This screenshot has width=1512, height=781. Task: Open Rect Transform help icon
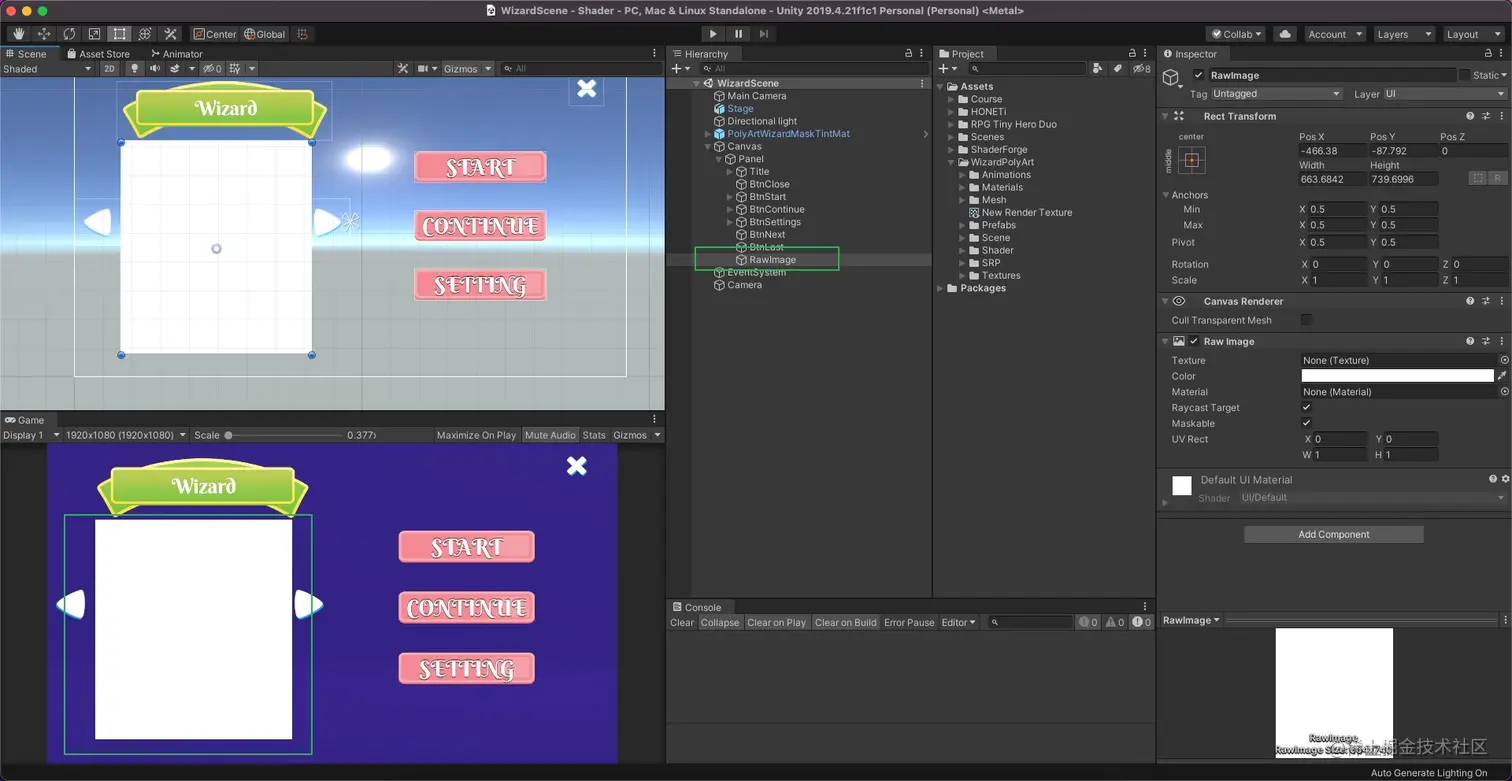1470,116
